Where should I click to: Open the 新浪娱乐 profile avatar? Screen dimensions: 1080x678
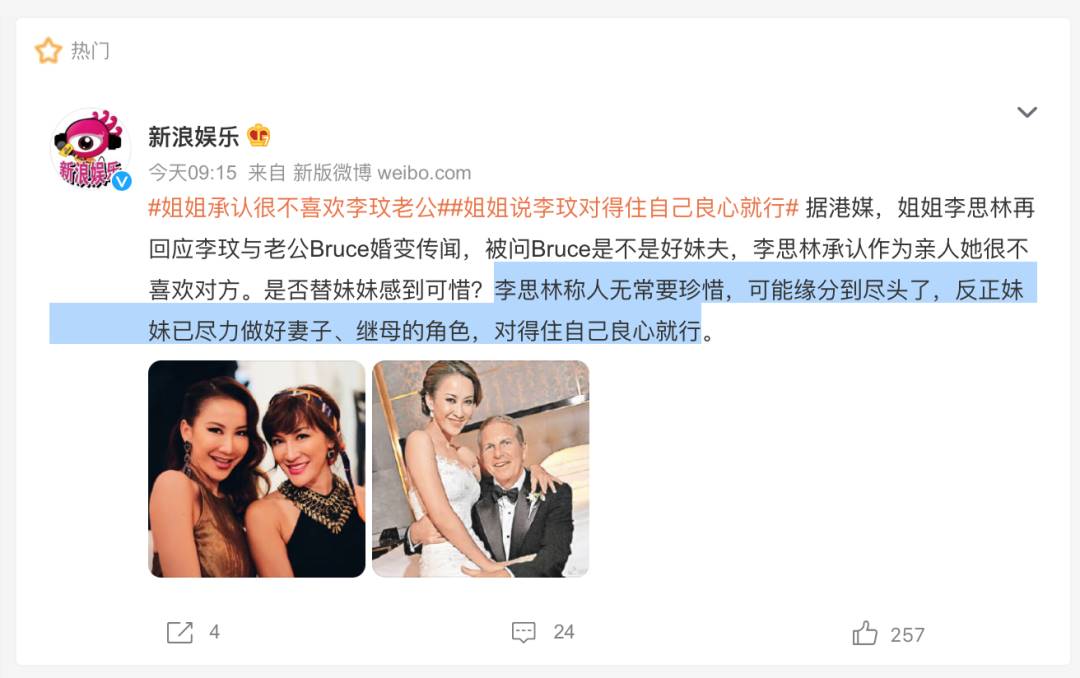click(x=90, y=149)
